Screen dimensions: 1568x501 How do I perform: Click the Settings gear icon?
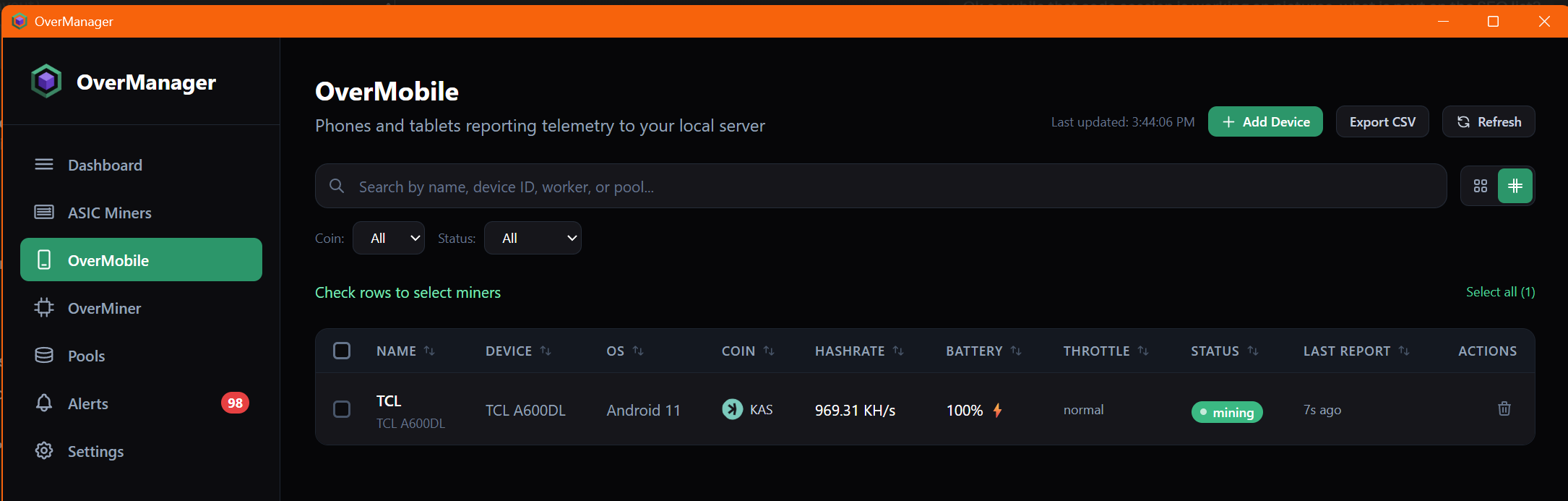click(x=44, y=450)
